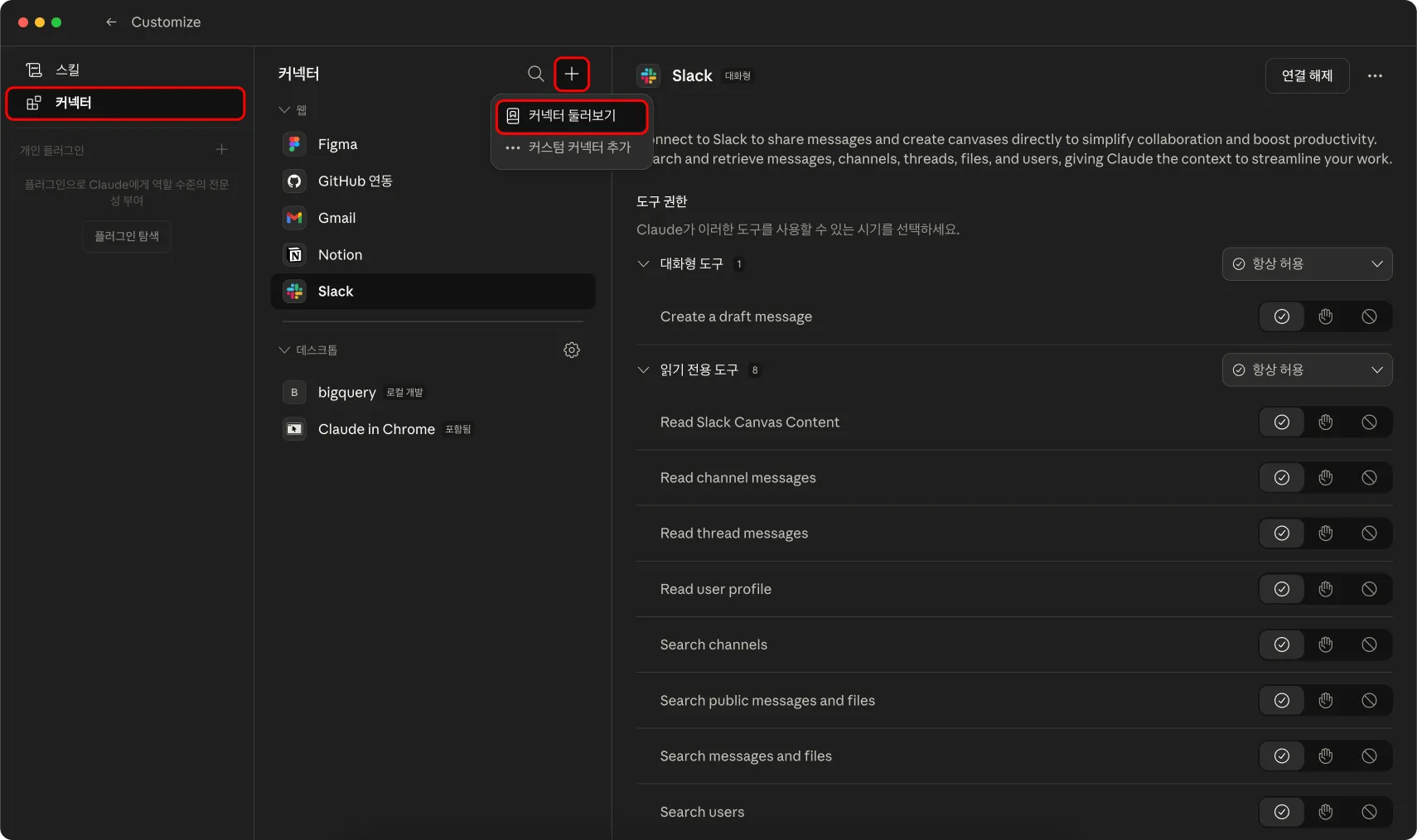Block the Create a draft message tool
Screen dimensions: 1417x840
(1369, 316)
